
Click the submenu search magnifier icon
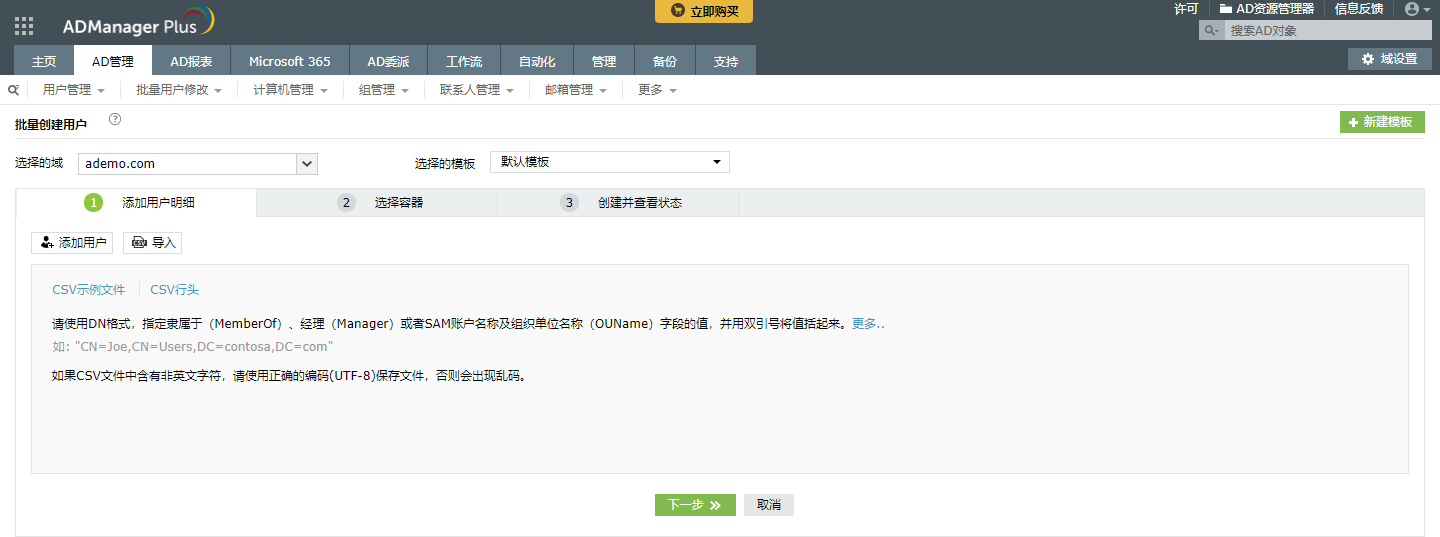pos(13,90)
